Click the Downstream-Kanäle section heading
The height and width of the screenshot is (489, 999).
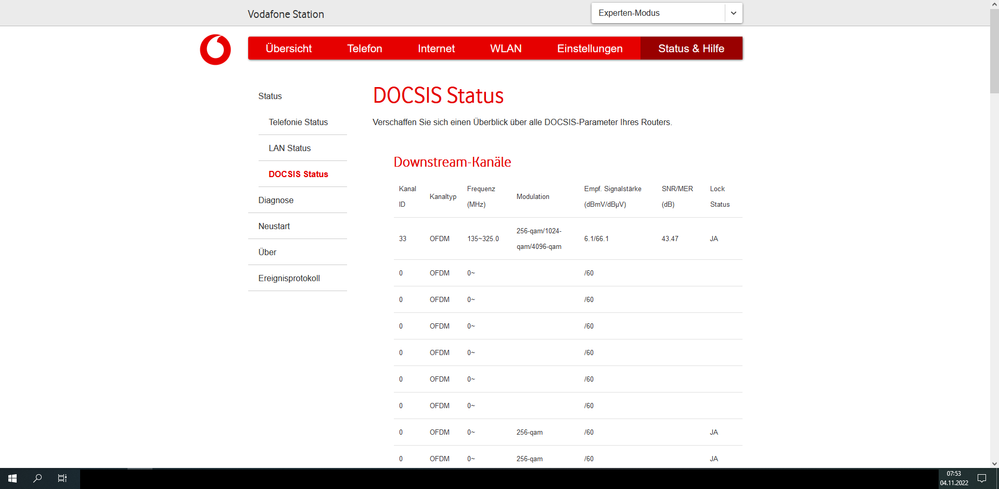[x=452, y=162]
